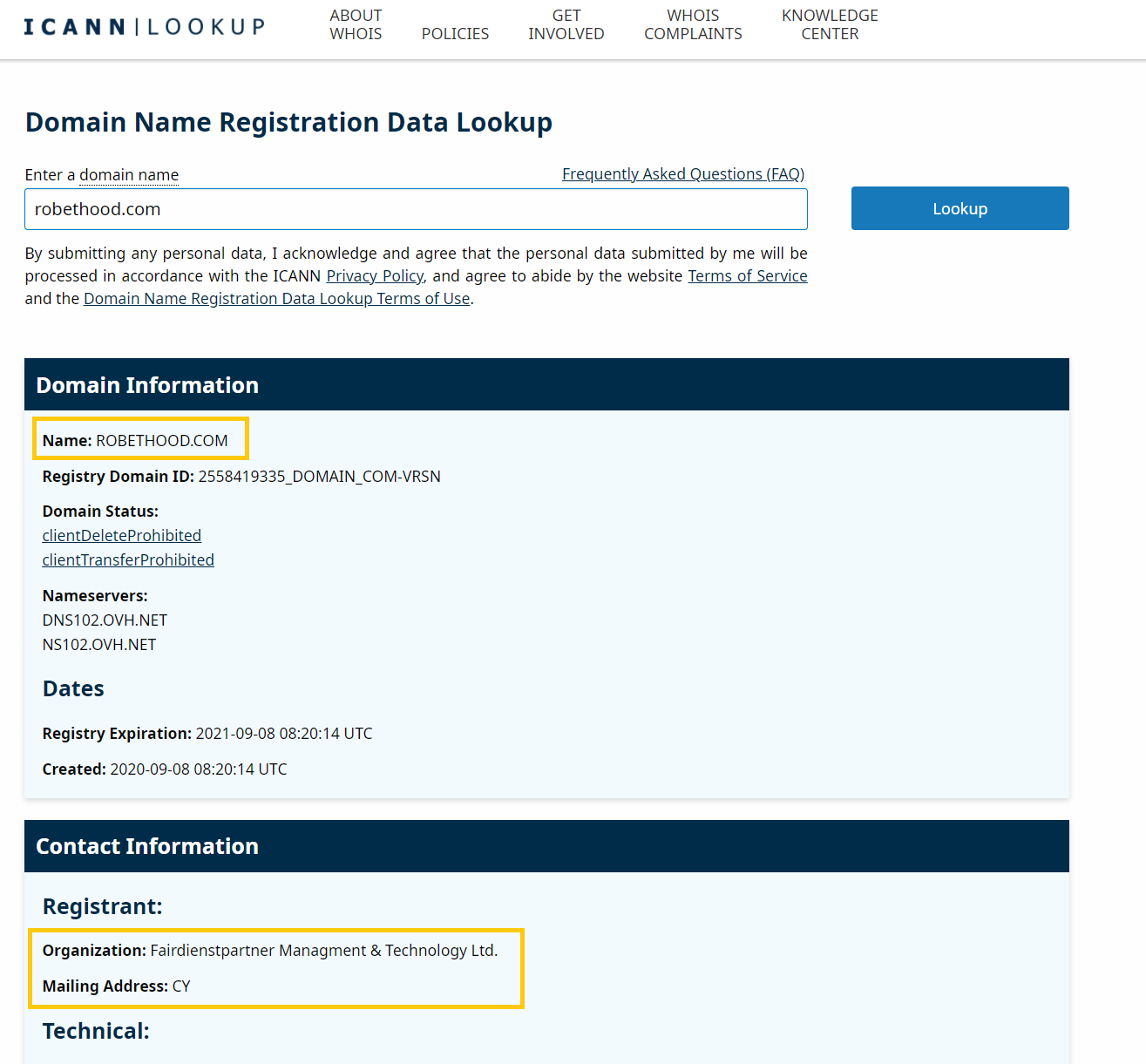This screenshot has width=1146, height=1064.
Task: Open the Policies menu item
Action: pyautogui.click(x=455, y=34)
